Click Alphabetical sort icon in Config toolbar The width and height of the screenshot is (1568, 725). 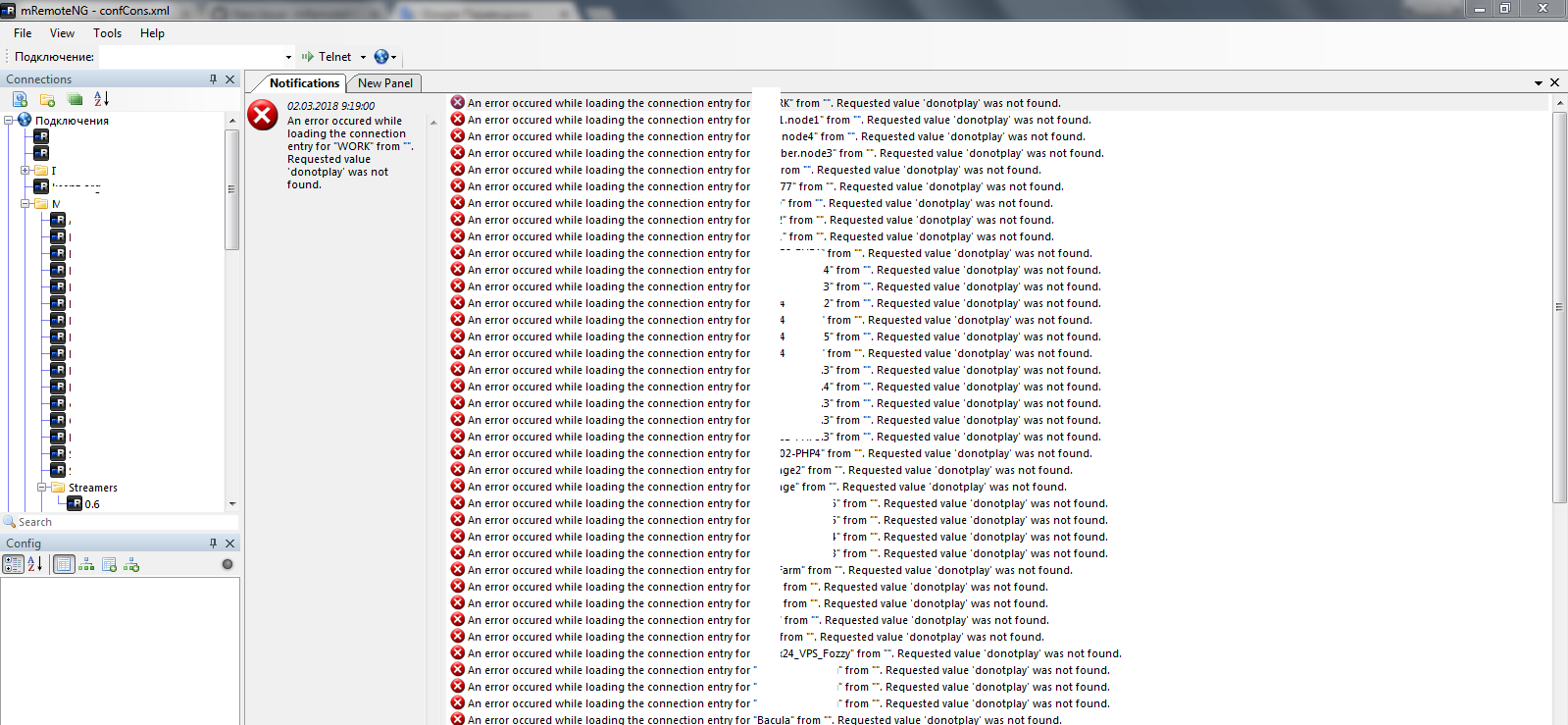tap(34, 564)
